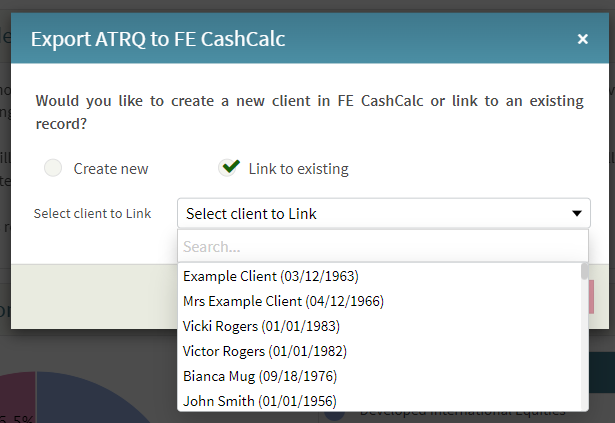Pick Vicki Rogers (01/01/1983) from list
The width and height of the screenshot is (615, 423).
click(379, 326)
